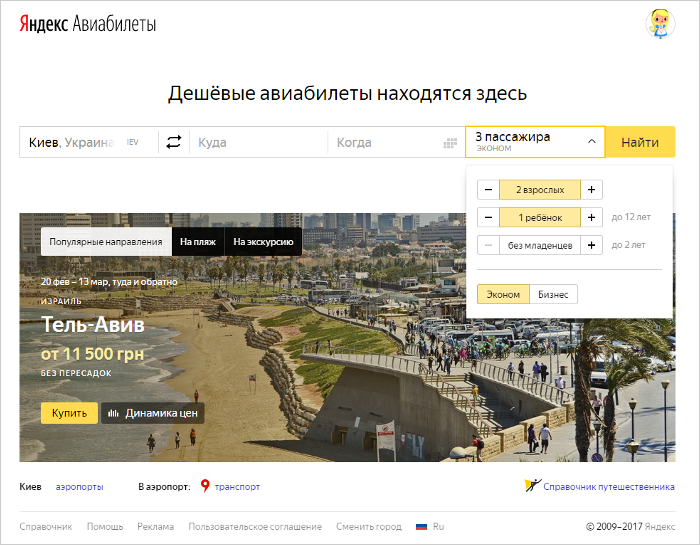This screenshot has height=545, width=700.
Task: Collapse the 3 пассажира dropdown
Action: pos(535,142)
